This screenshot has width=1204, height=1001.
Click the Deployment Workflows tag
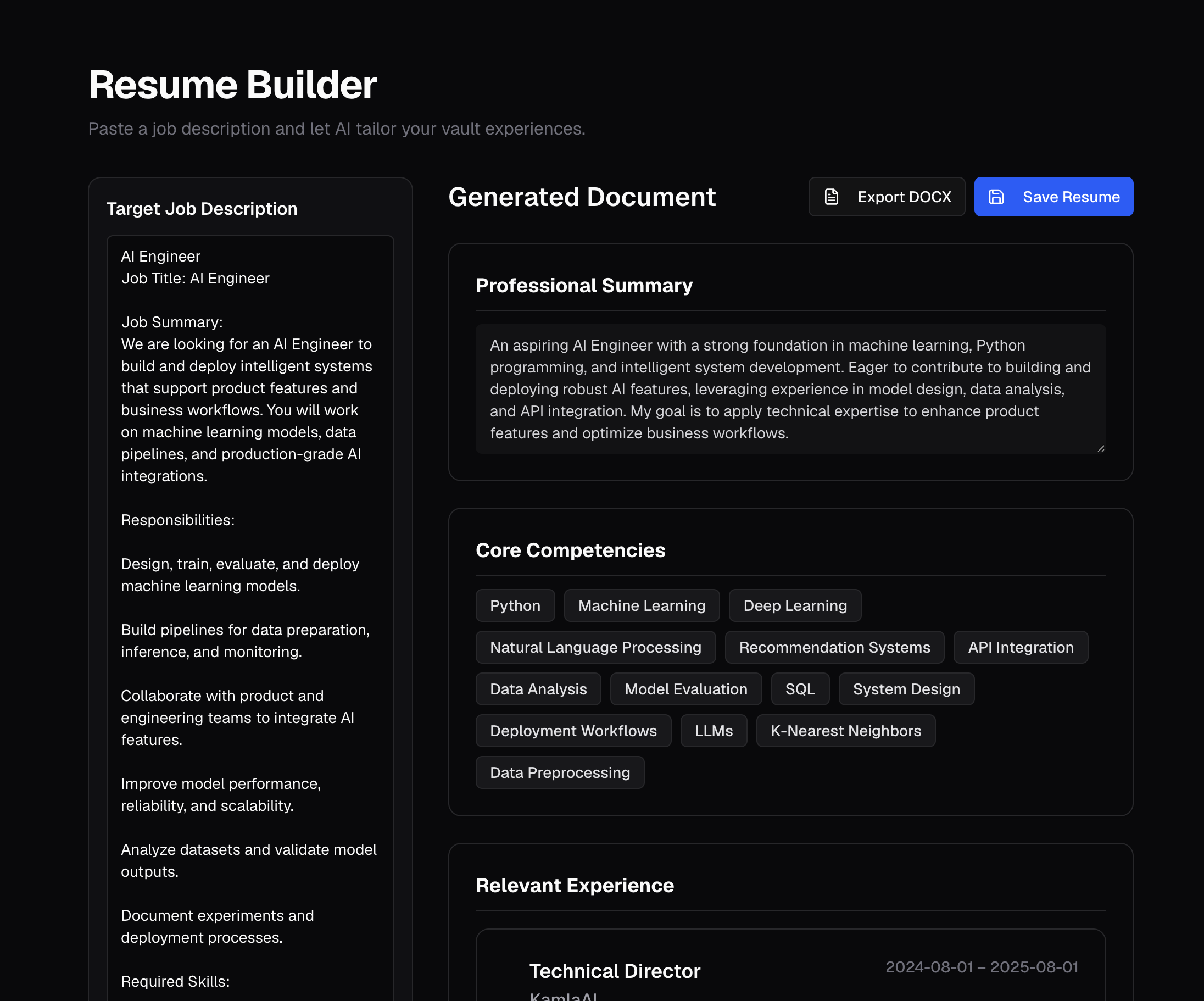[x=573, y=731]
